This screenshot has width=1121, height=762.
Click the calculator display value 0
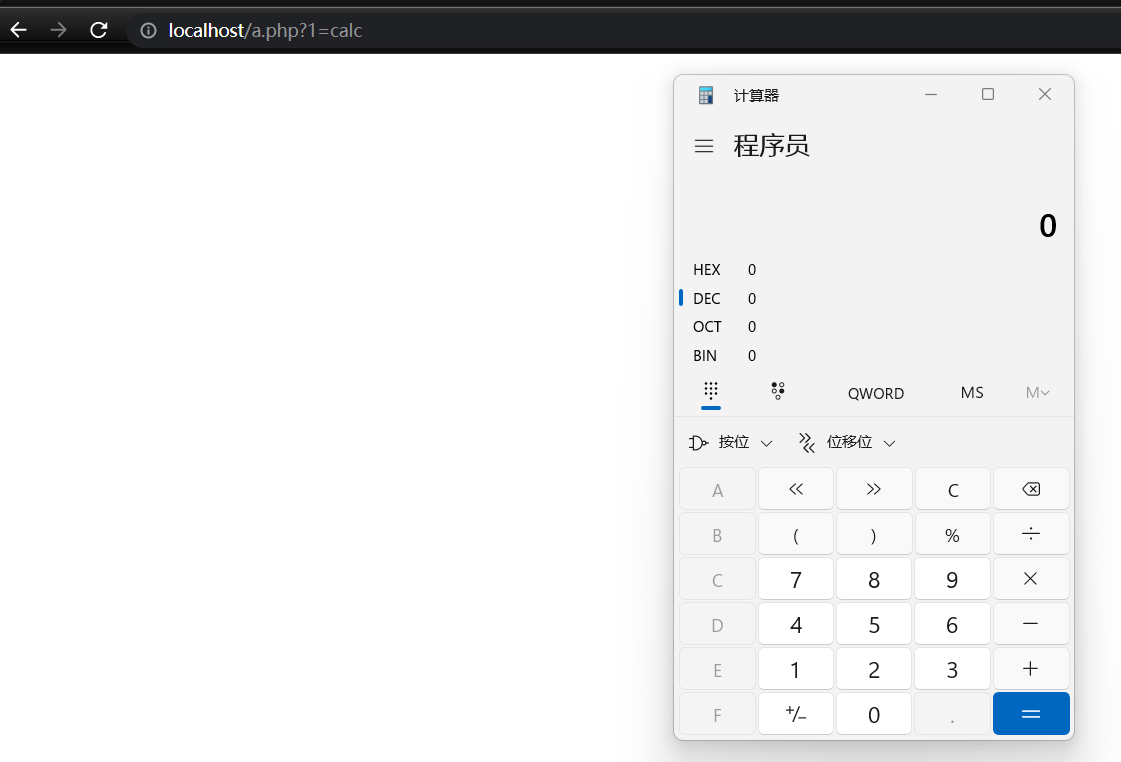coord(1047,226)
